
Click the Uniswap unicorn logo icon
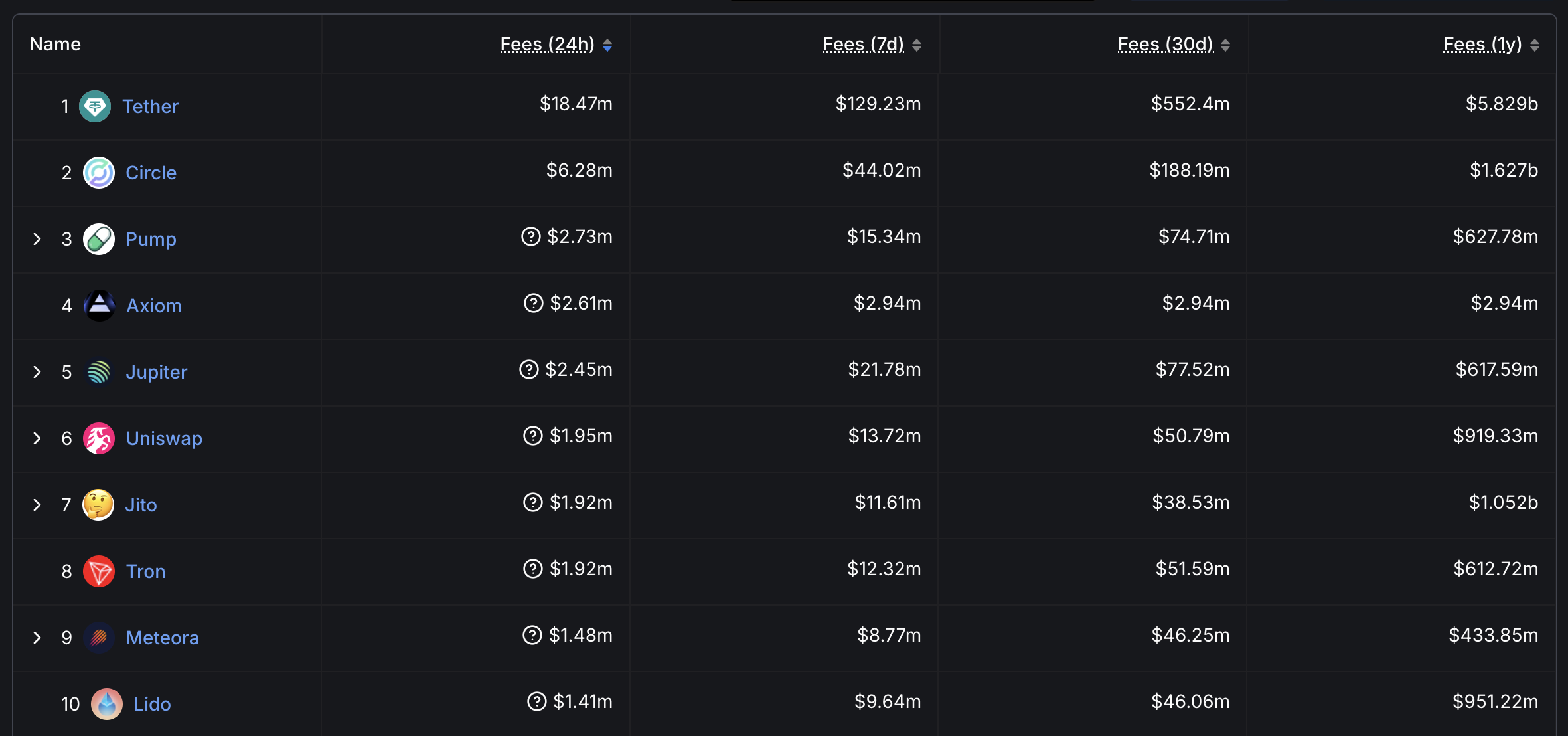99,438
